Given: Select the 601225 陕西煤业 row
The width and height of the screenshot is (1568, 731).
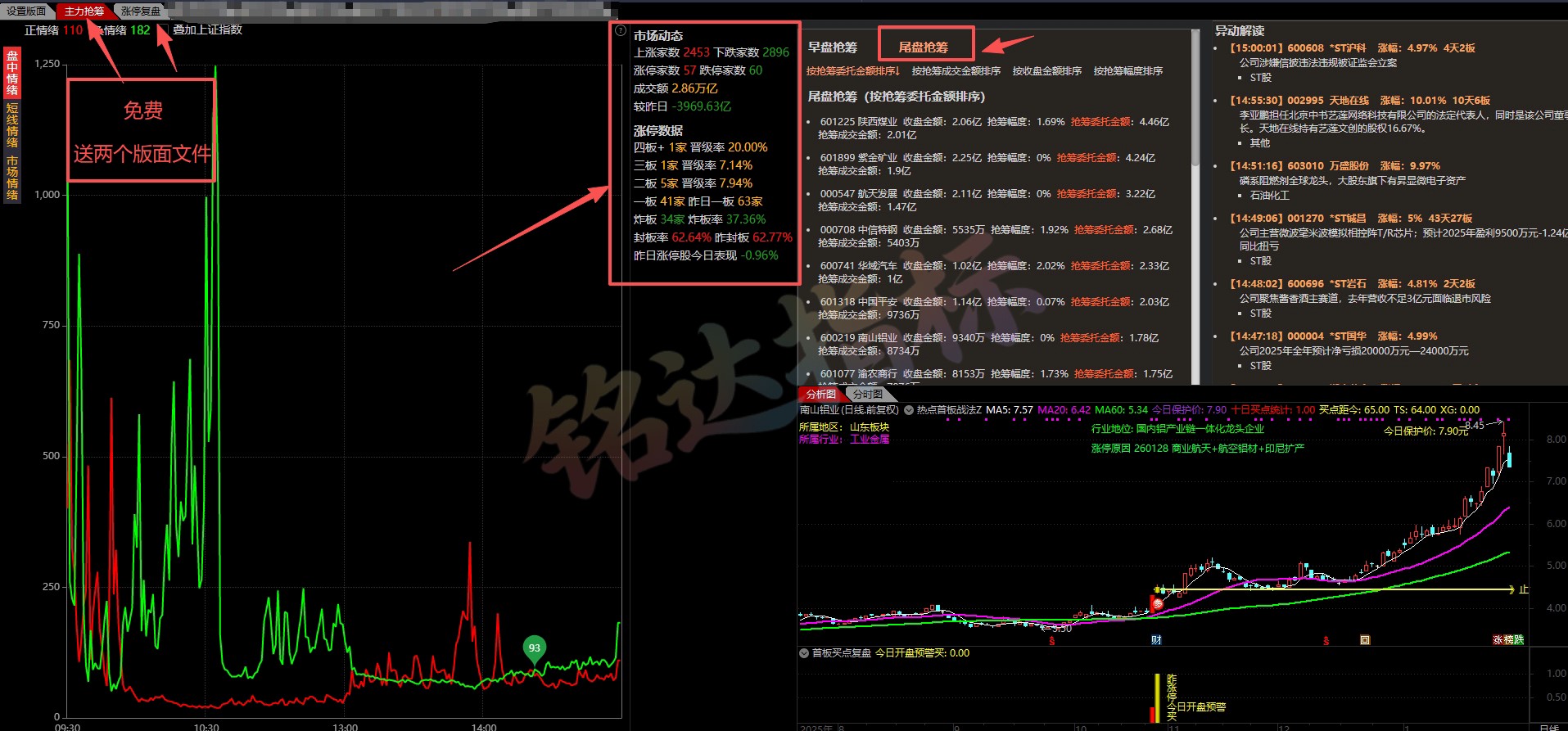Looking at the screenshot, I should click(x=994, y=129).
